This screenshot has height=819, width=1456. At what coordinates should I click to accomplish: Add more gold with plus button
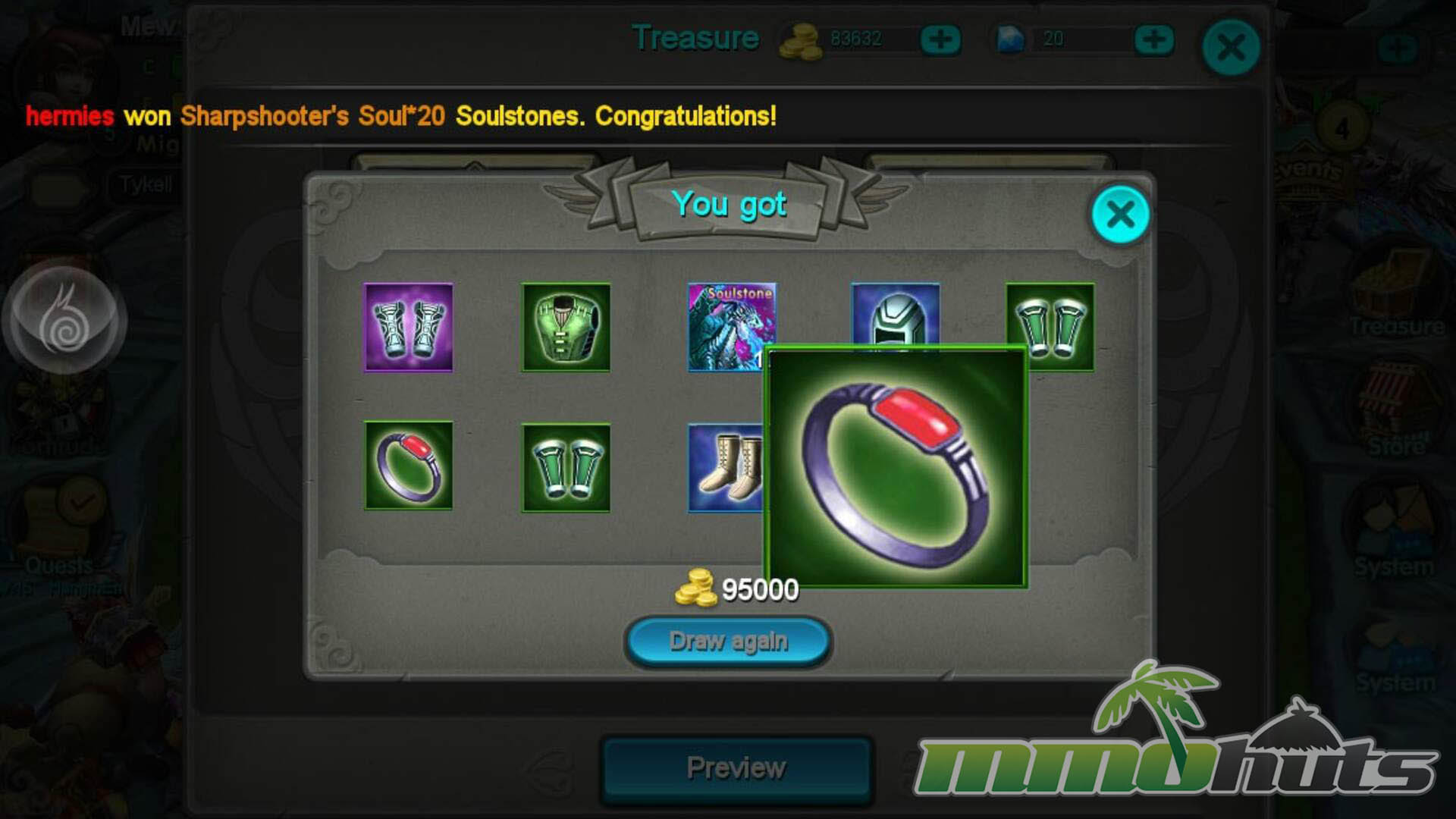pos(940,39)
